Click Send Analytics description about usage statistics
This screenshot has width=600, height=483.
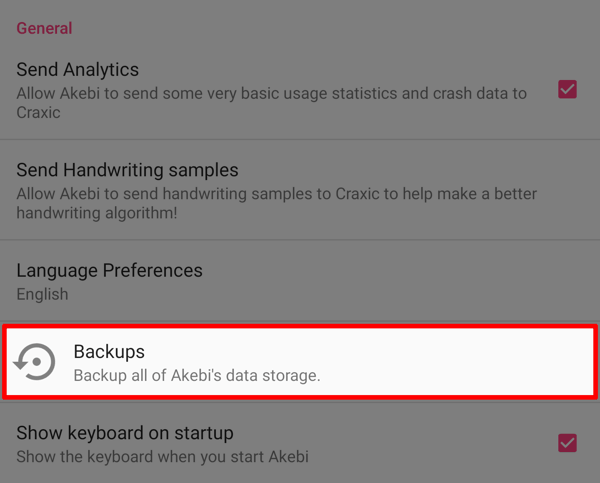272,103
